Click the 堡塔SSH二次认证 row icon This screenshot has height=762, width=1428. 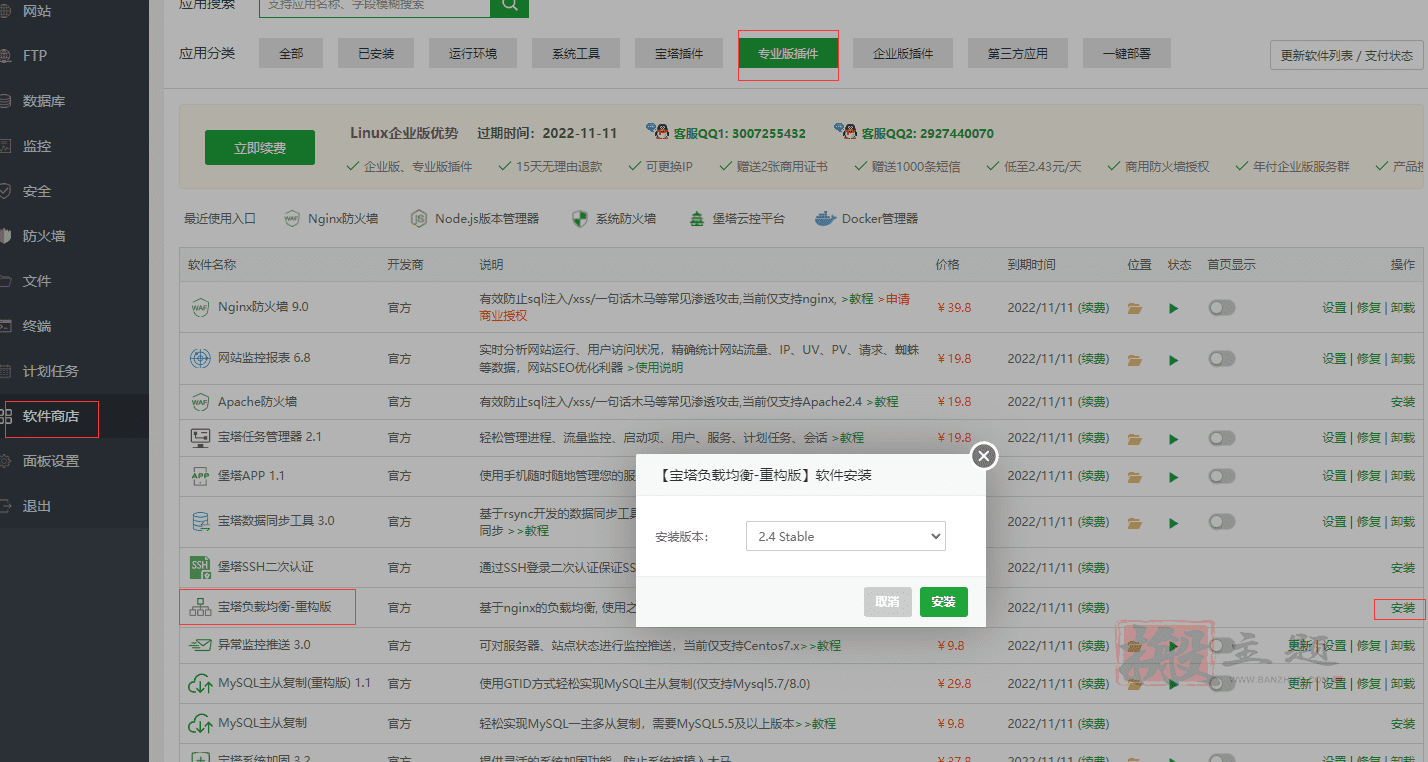click(x=199, y=567)
